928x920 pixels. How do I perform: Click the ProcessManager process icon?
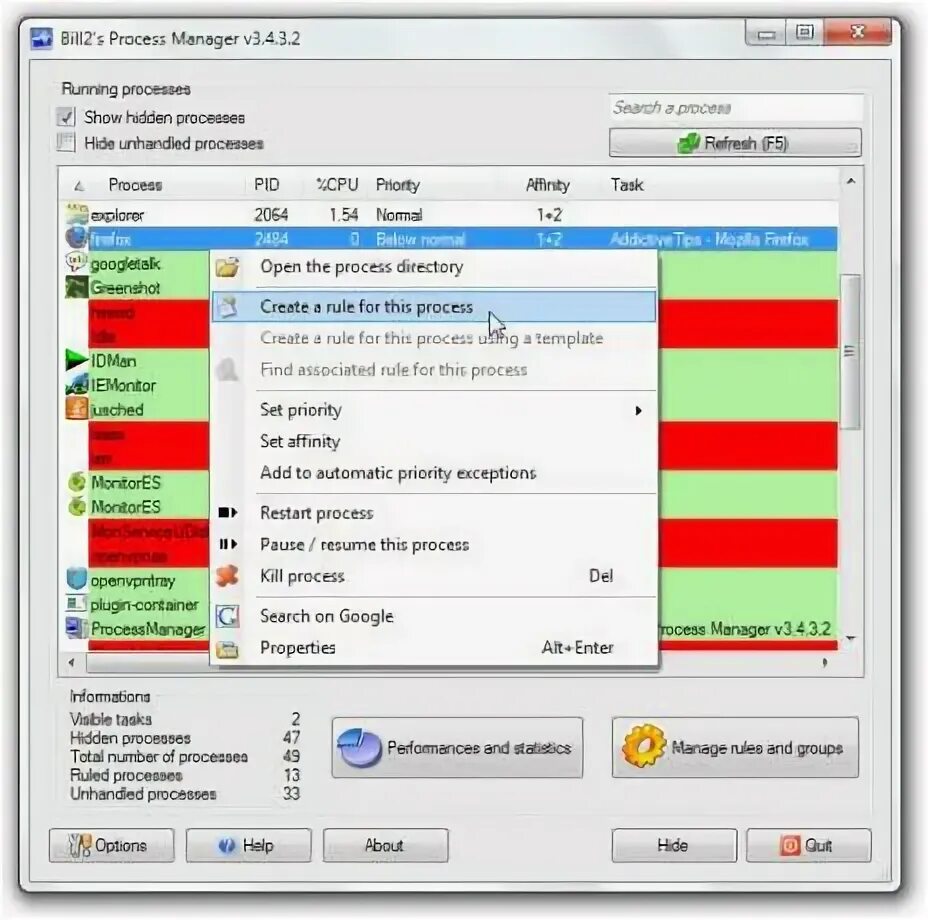click(77, 628)
